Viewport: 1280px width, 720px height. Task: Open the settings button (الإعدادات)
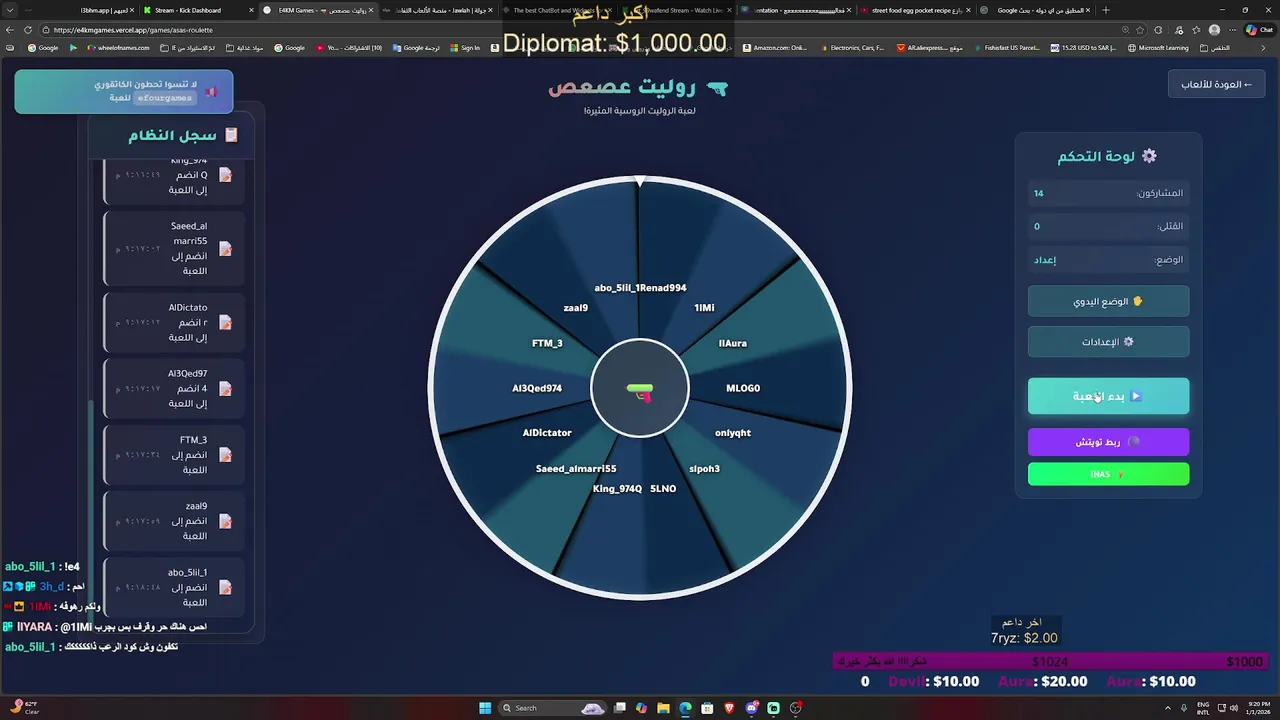coord(1108,341)
